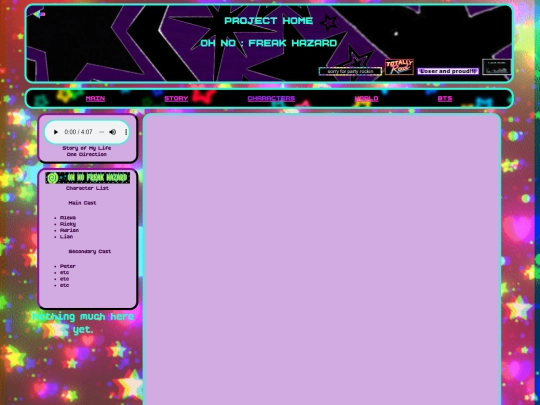The image size is (540, 405).
Task: Play the Story of My Life audio
Action: click(x=56, y=132)
